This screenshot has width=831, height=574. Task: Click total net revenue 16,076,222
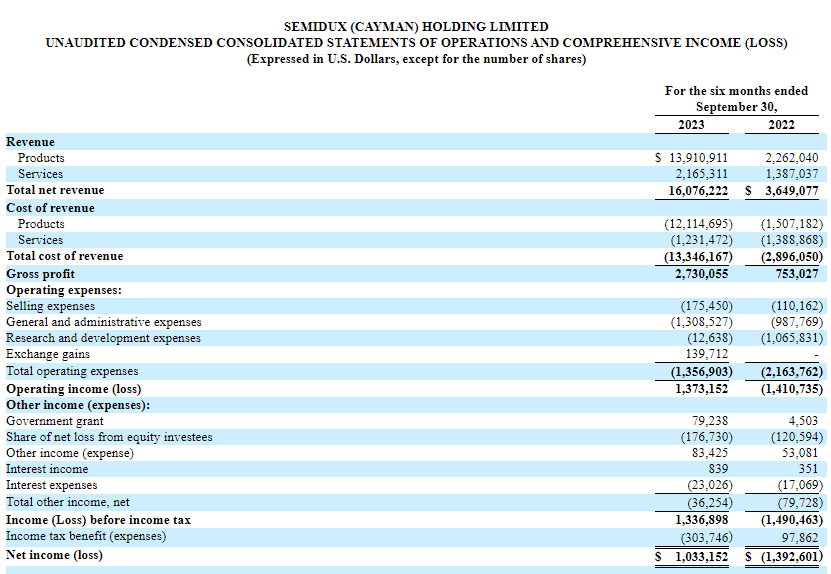point(698,191)
